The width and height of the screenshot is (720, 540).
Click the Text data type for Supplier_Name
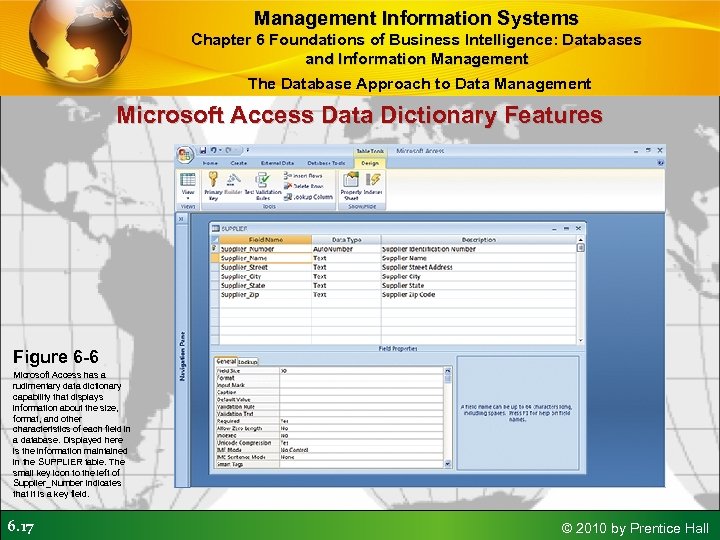346,258
